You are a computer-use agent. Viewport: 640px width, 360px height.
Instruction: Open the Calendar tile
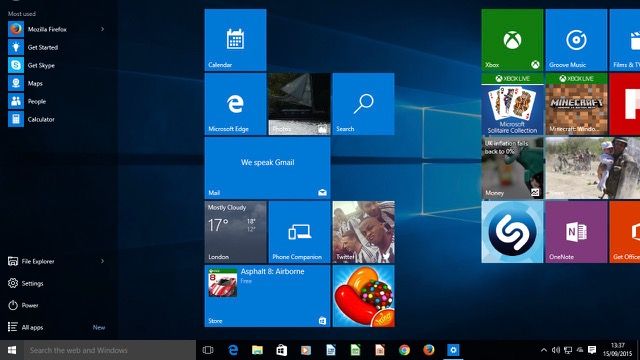236,40
